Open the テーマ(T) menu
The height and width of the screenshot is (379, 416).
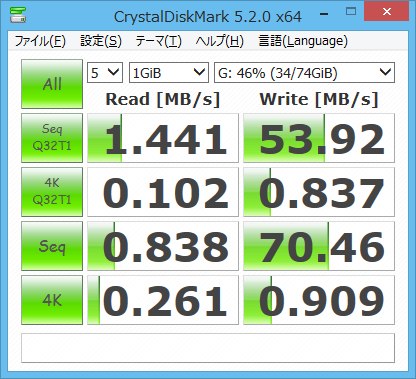click(158, 41)
